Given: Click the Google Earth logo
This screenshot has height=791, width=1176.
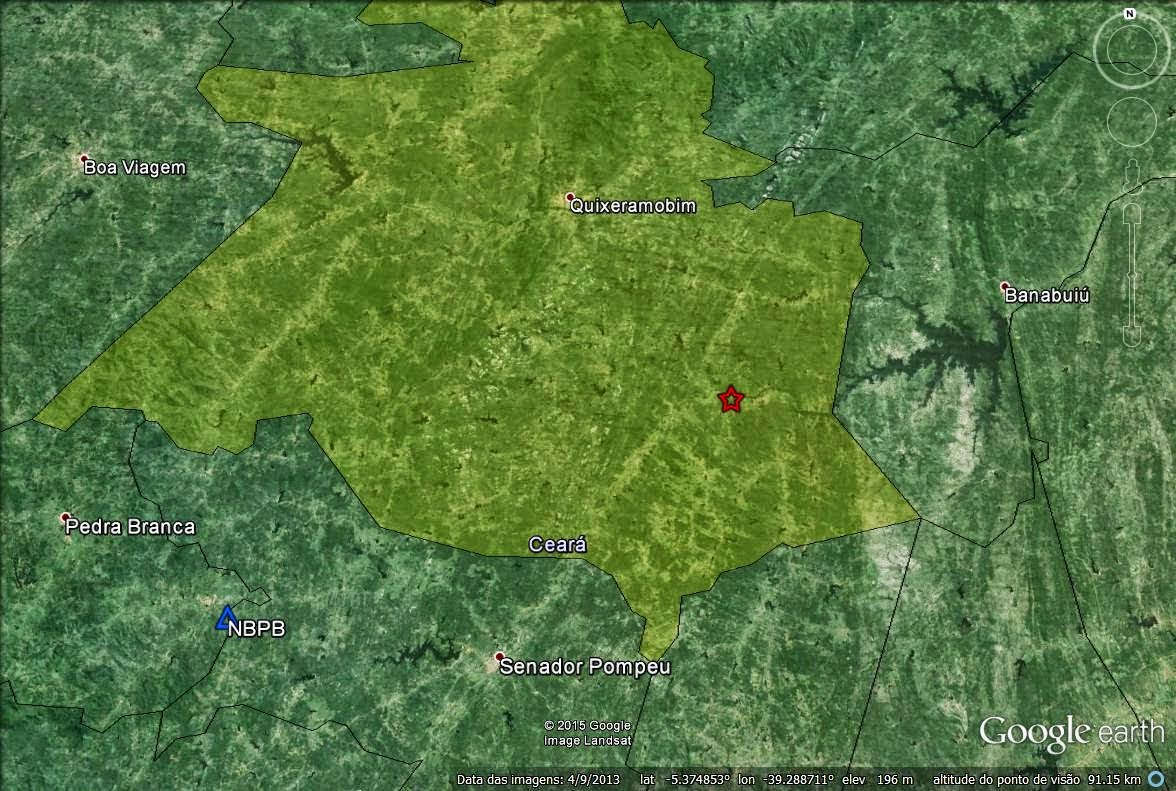Looking at the screenshot, I should click(1071, 732).
